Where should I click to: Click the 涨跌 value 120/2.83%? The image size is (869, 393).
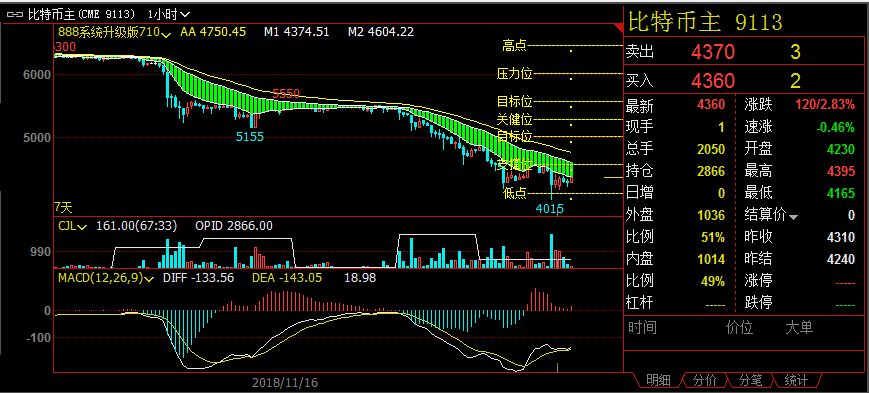click(825, 105)
